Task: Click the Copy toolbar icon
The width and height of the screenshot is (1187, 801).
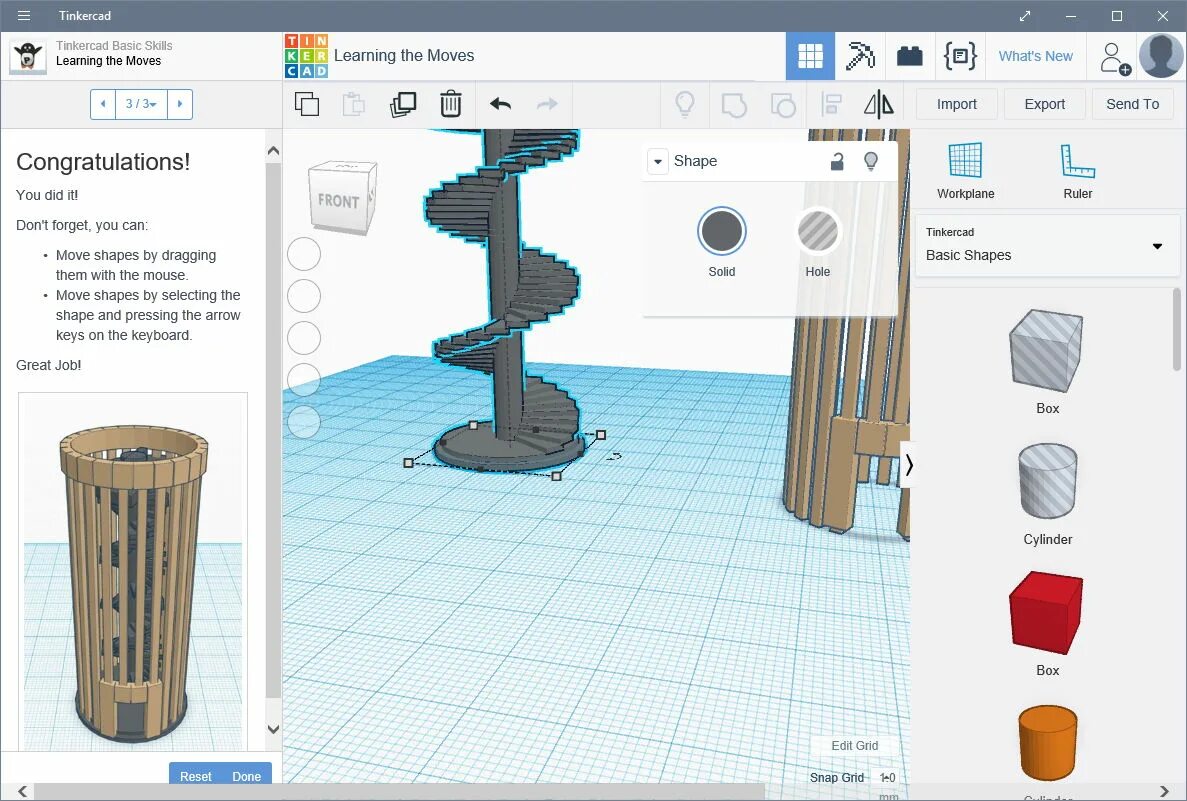Action: point(307,104)
